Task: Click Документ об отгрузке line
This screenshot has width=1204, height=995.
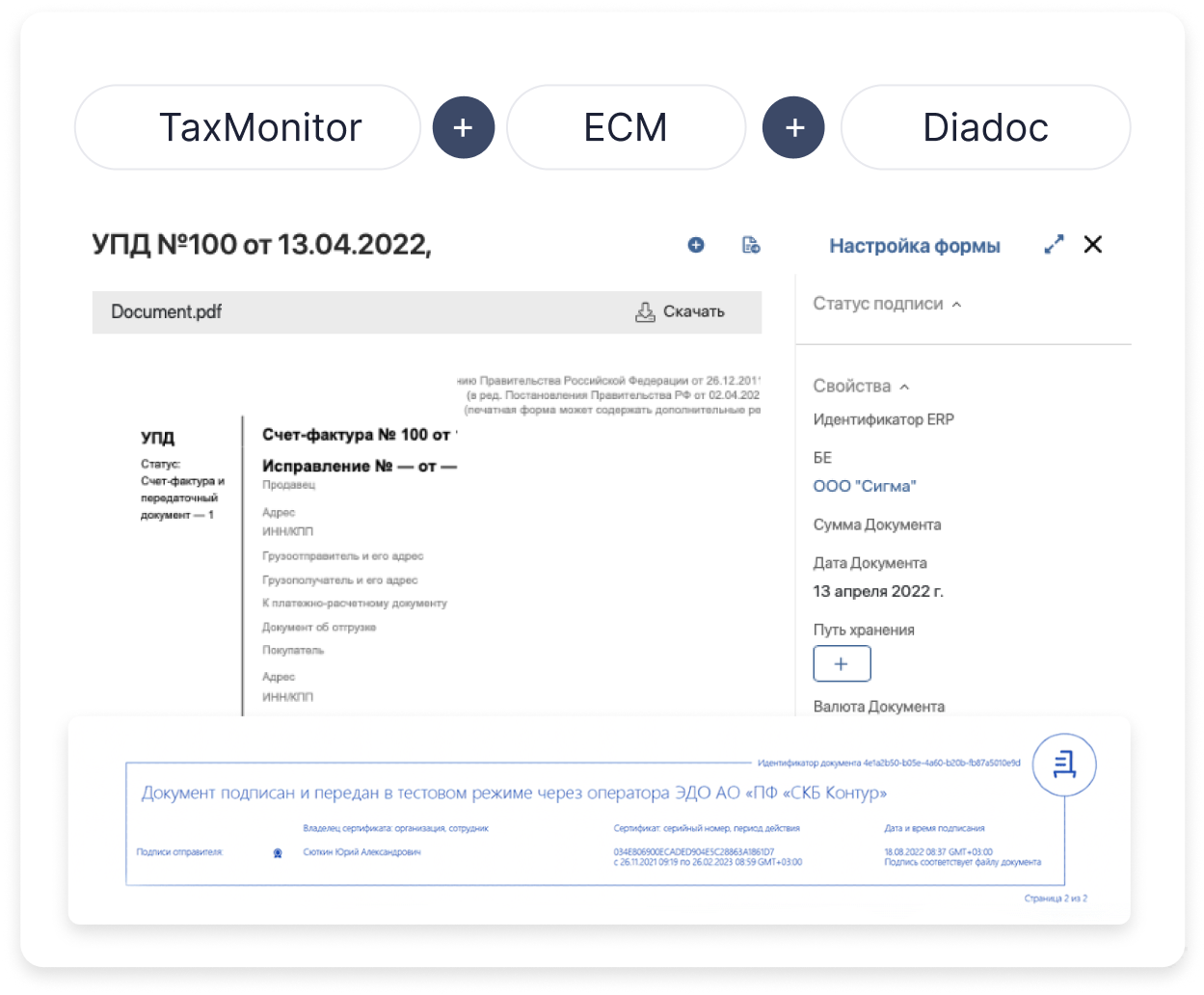Action: click(x=319, y=628)
